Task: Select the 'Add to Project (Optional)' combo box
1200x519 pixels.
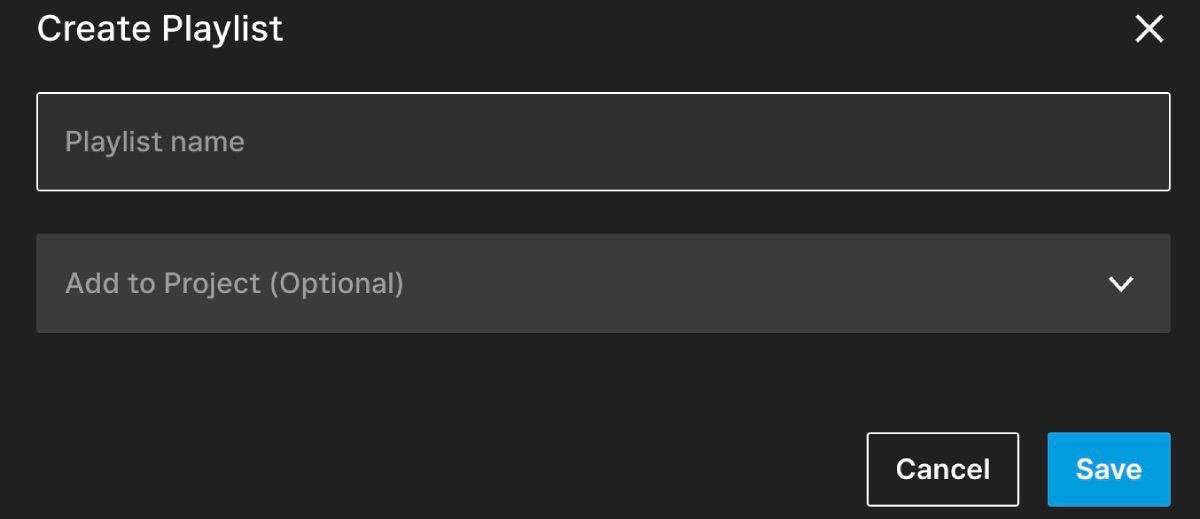Action: [x=603, y=284]
